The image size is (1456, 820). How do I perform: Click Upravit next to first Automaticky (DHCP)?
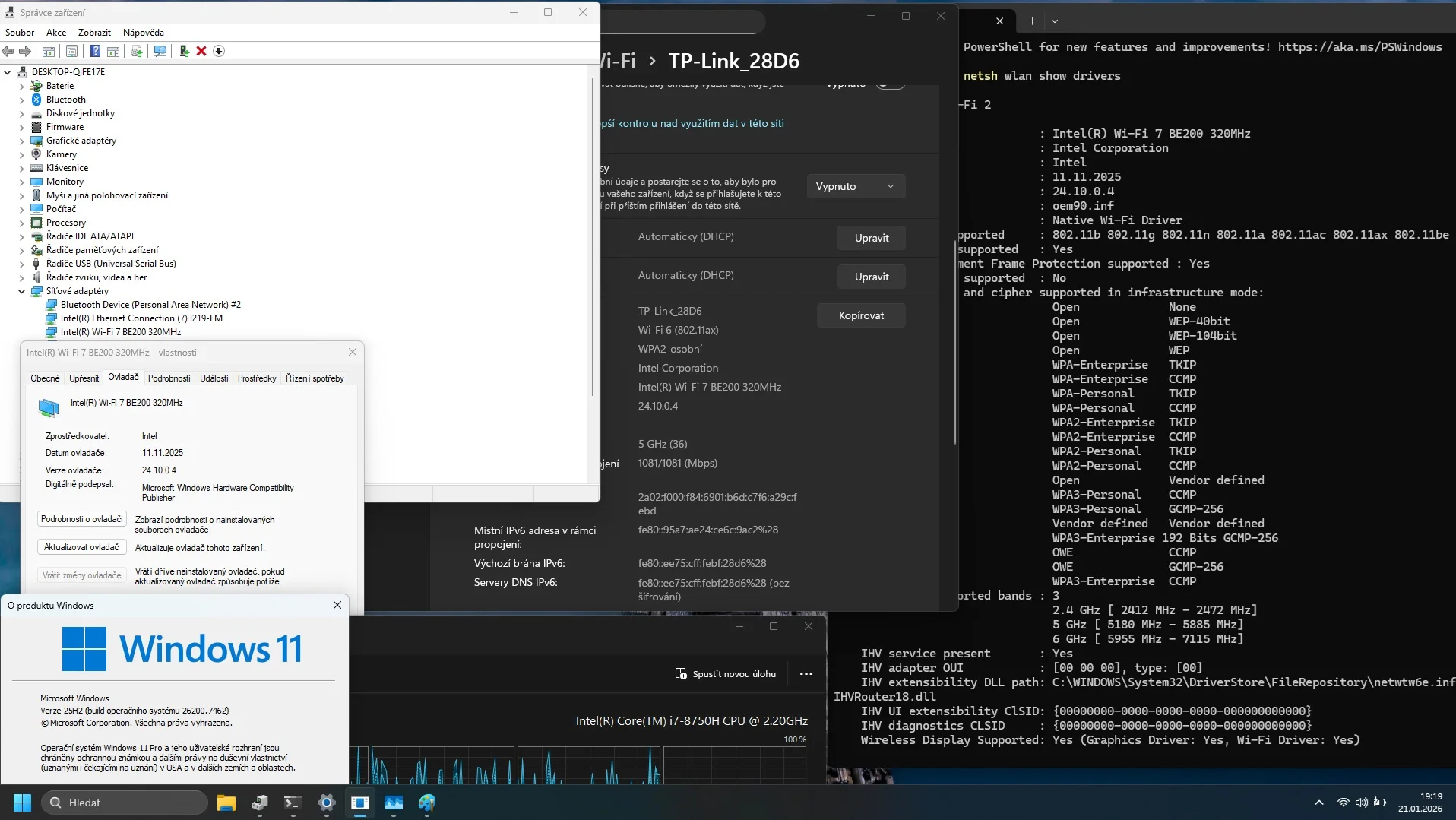click(872, 238)
